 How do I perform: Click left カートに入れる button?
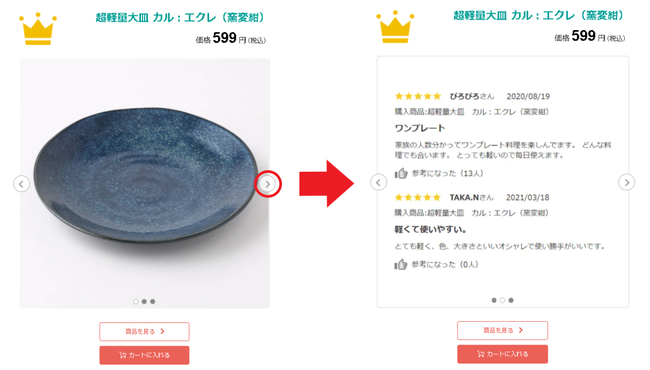144,355
